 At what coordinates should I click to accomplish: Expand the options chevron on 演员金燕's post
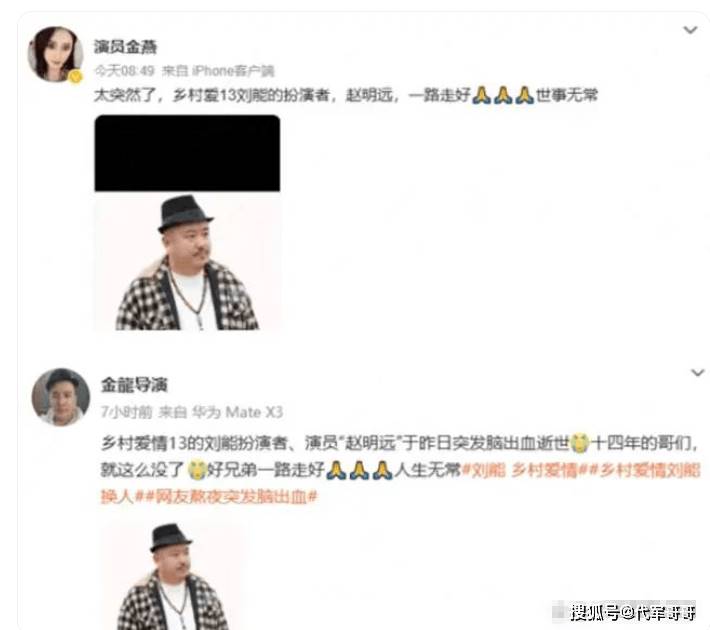pyautogui.click(x=690, y=30)
